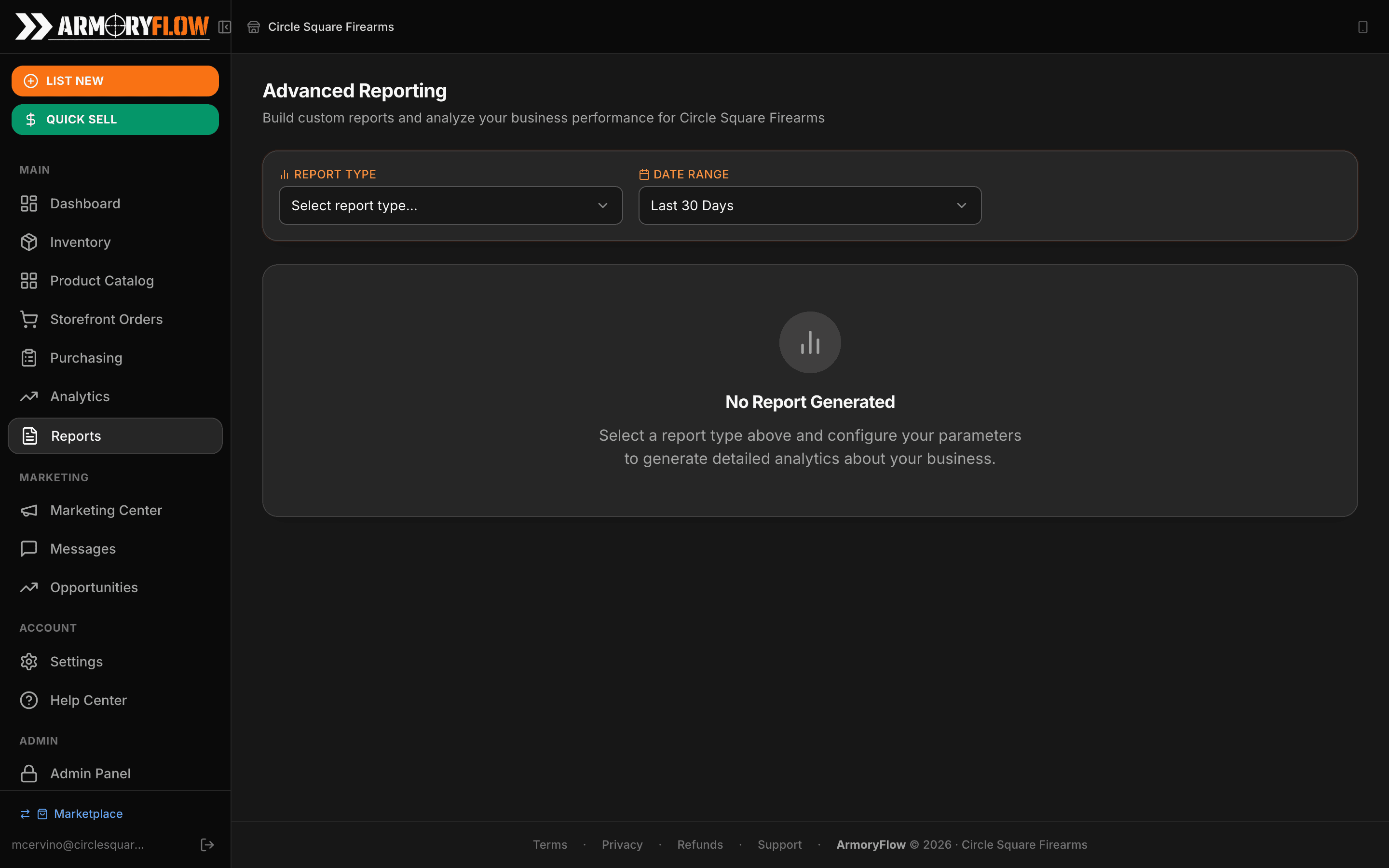Select Purchasing in the sidebar

tap(115, 358)
